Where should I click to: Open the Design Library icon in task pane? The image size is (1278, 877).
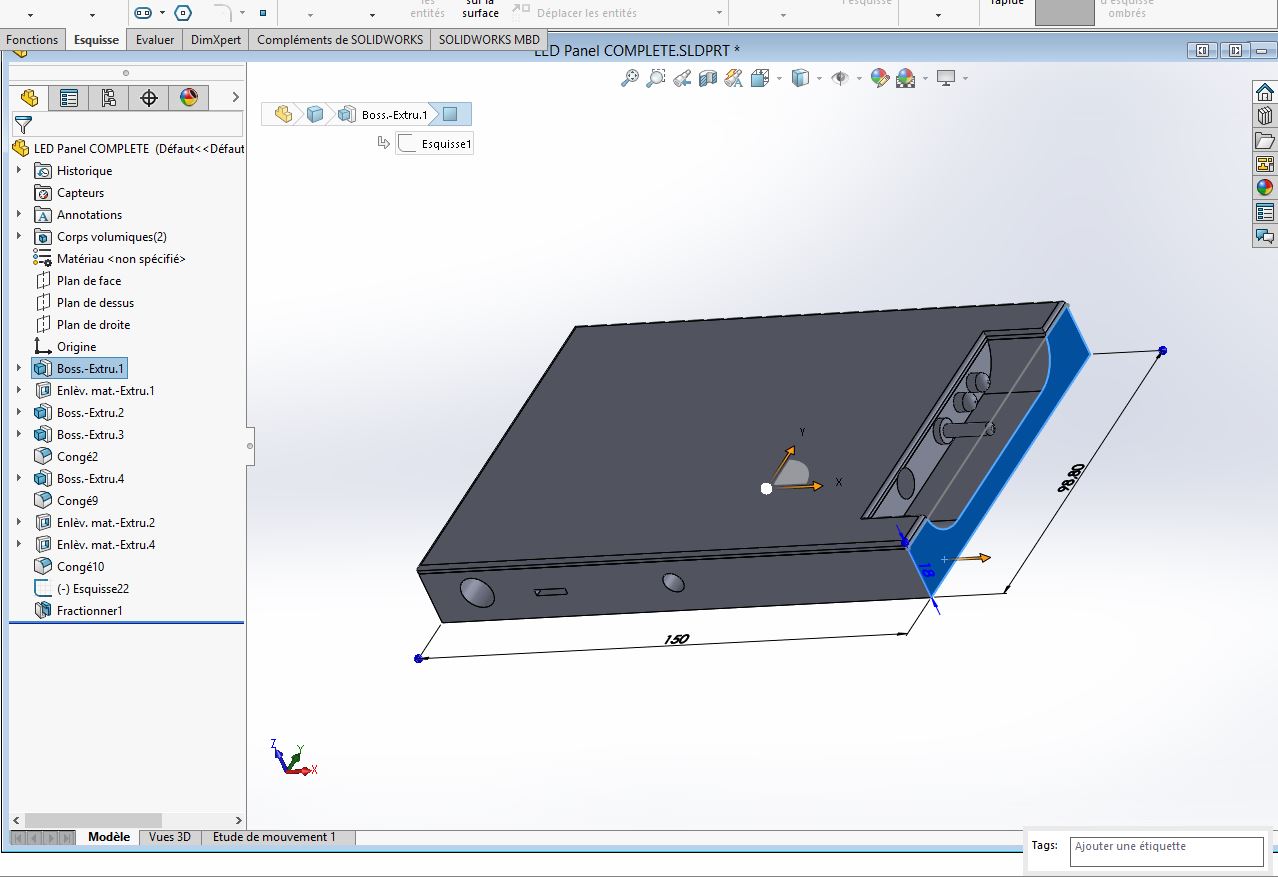click(1265, 116)
